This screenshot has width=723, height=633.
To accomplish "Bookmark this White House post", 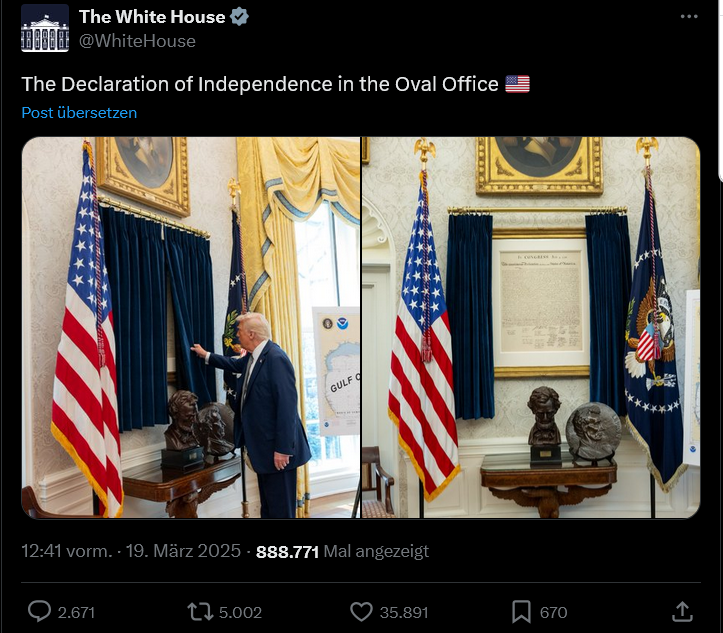I will [x=522, y=612].
